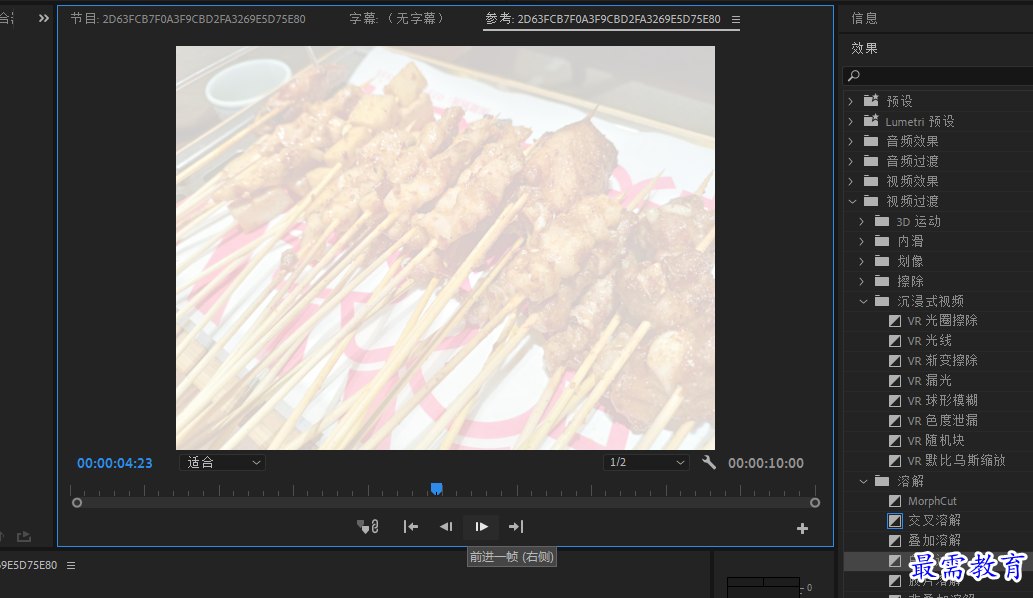Open the 1/2 playback resolution dropdown
Viewport: 1033px width, 598px height.
tap(646, 462)
